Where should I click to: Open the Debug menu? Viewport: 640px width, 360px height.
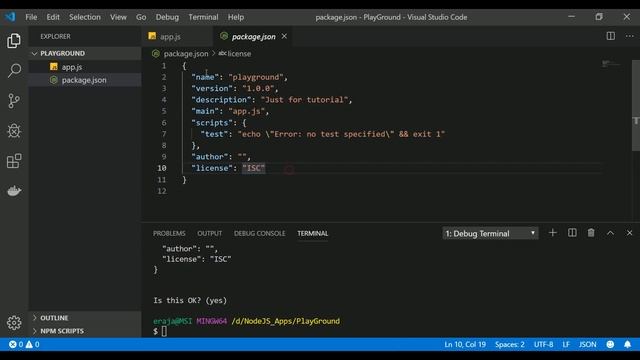[x=167, y=17]
